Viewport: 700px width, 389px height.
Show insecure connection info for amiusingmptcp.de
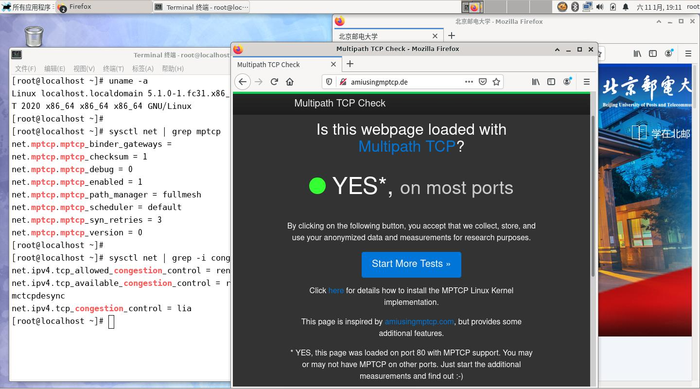[343, 82]
